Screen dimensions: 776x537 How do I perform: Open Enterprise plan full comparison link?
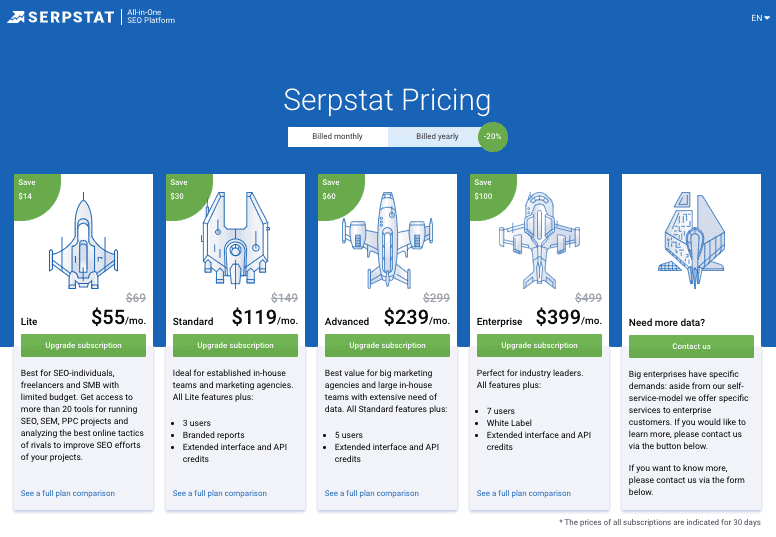pos(524,493)
